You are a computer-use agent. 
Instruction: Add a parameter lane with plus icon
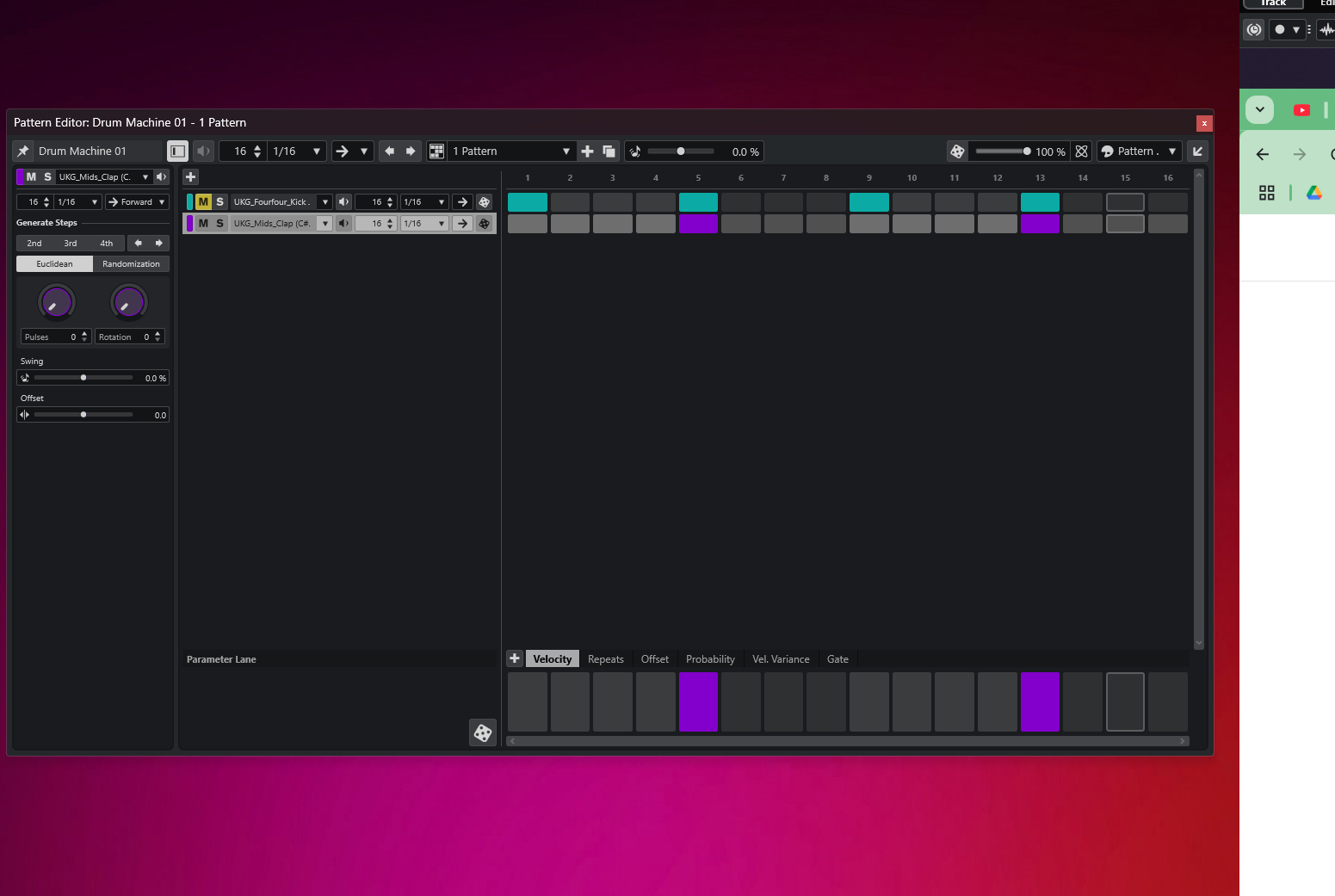pos(515,658)
